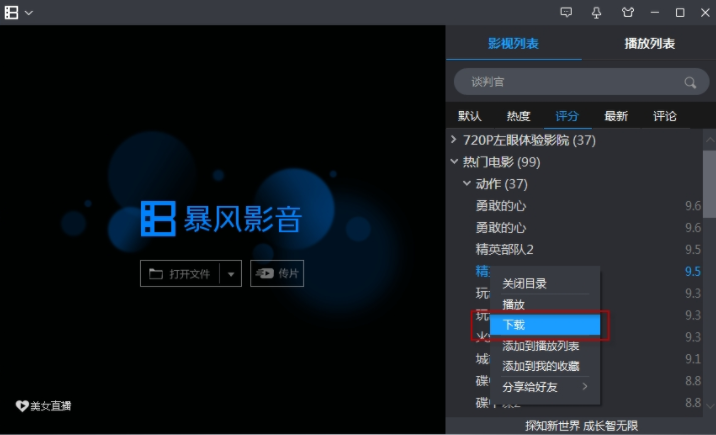Image resolution: width=716 pixels, height=435 pixels.
Task: Click the scrollbar down arrow in list
Action: tap(710, 405)
